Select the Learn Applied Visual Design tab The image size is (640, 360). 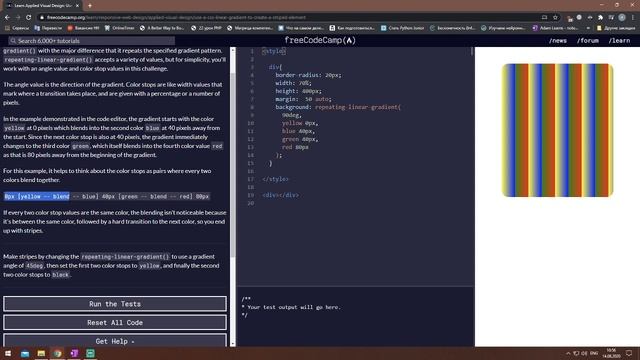coord(42,6)
